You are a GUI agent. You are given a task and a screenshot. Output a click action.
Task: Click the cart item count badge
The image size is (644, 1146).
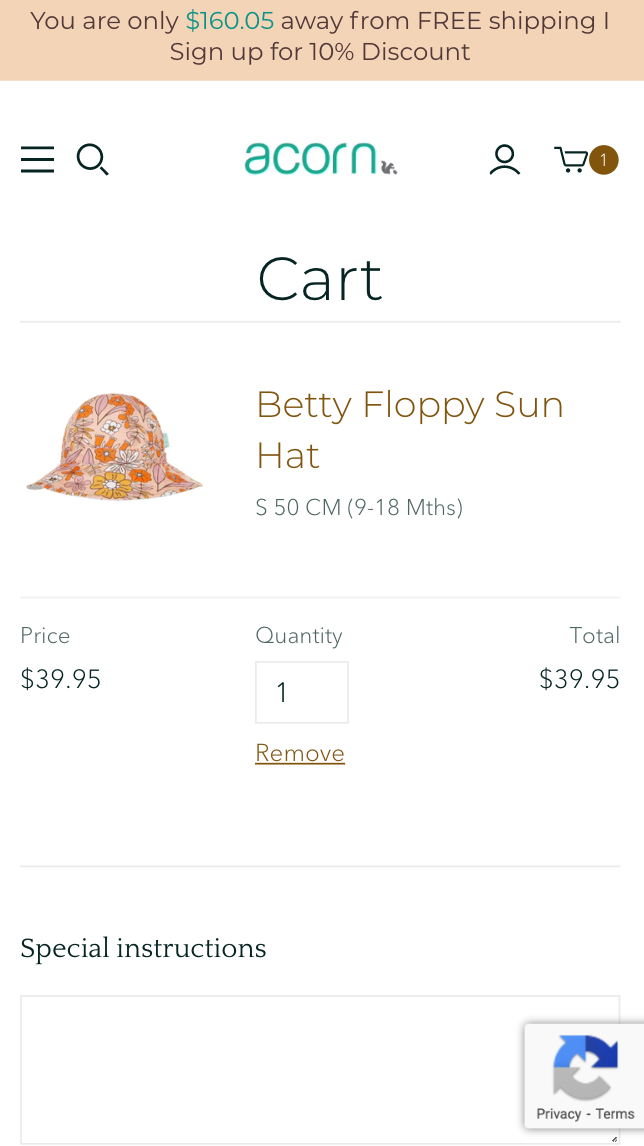pos(603,160)
